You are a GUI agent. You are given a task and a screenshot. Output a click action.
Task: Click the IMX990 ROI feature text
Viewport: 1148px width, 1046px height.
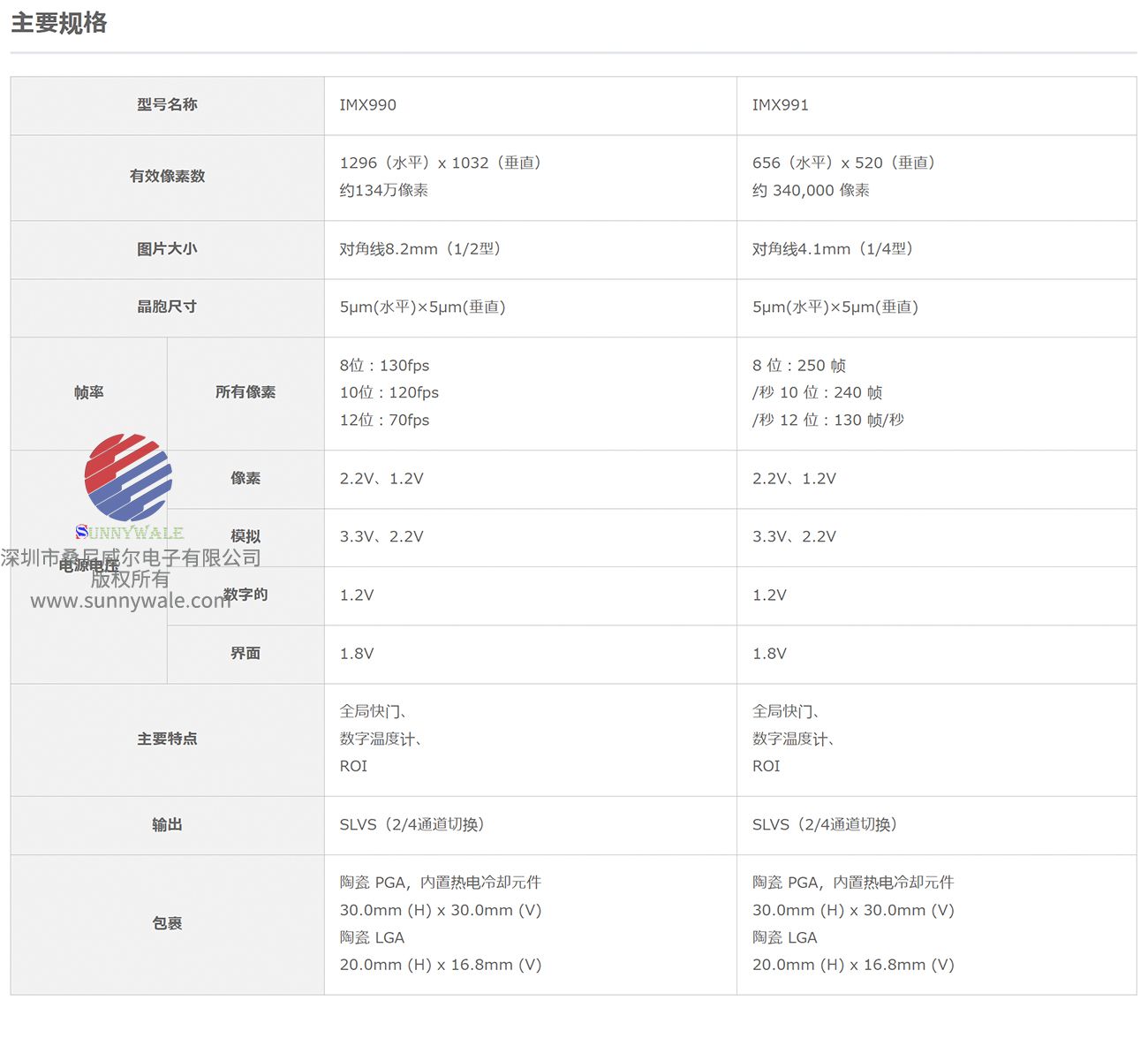[353, 766]
